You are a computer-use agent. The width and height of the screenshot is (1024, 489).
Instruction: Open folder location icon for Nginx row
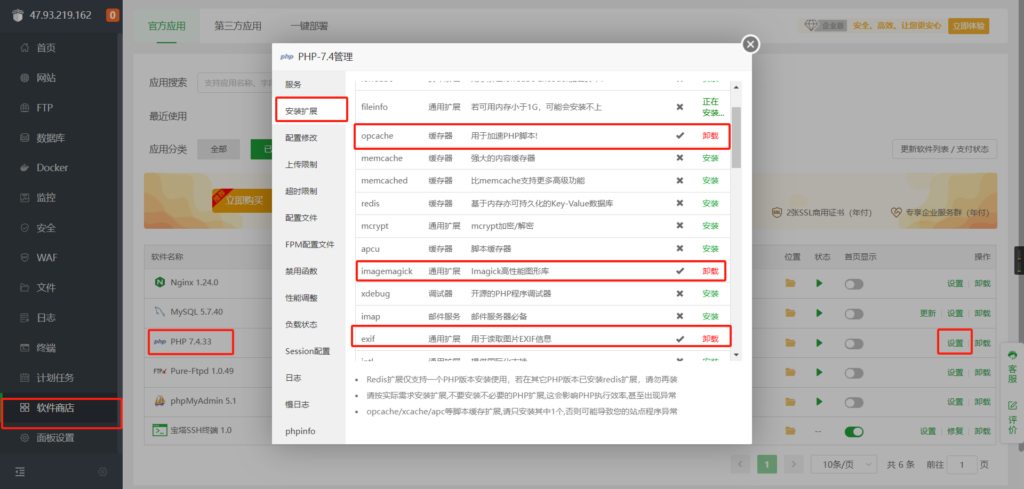791,284
